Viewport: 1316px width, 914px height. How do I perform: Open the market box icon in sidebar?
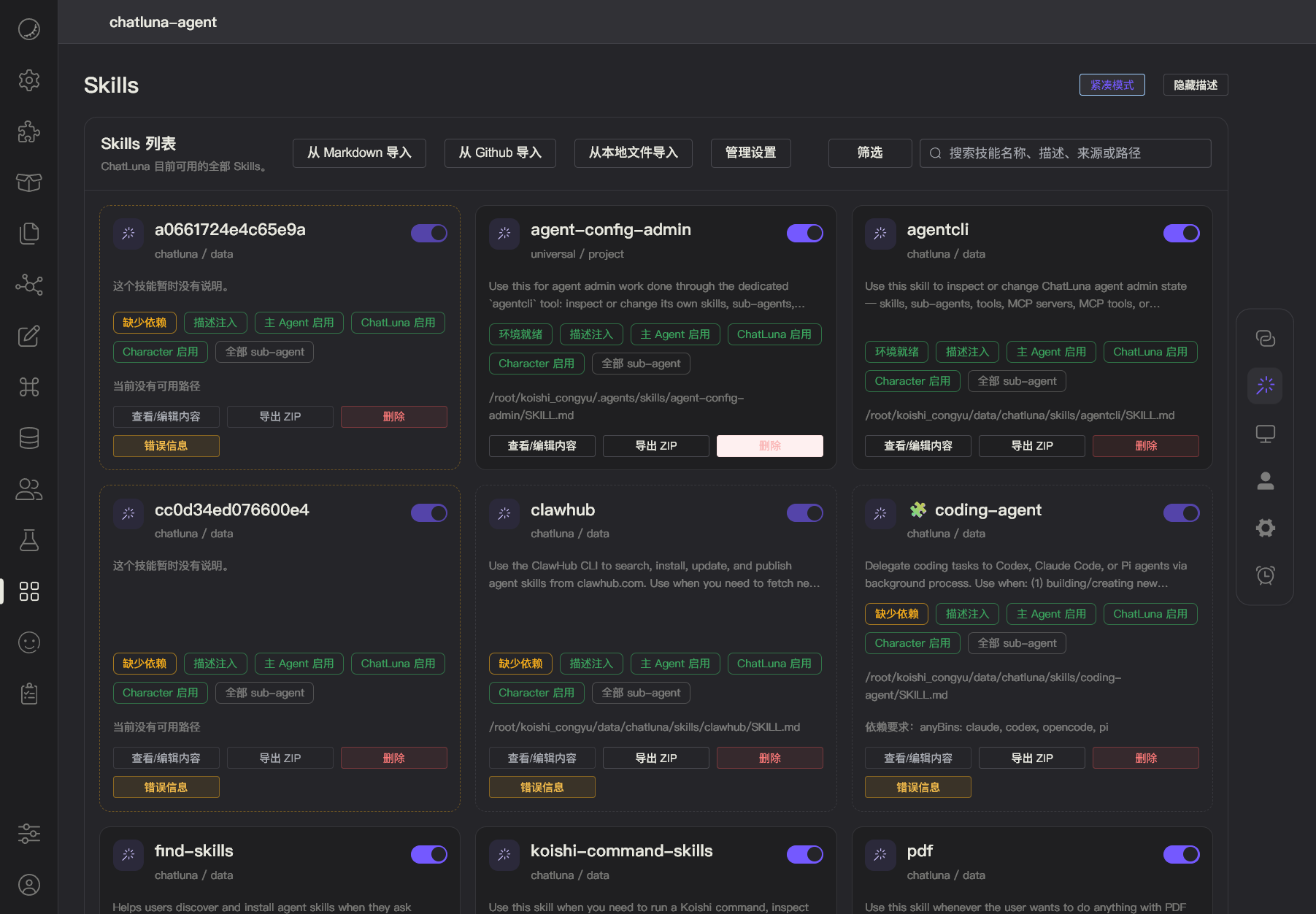point(29,183)
